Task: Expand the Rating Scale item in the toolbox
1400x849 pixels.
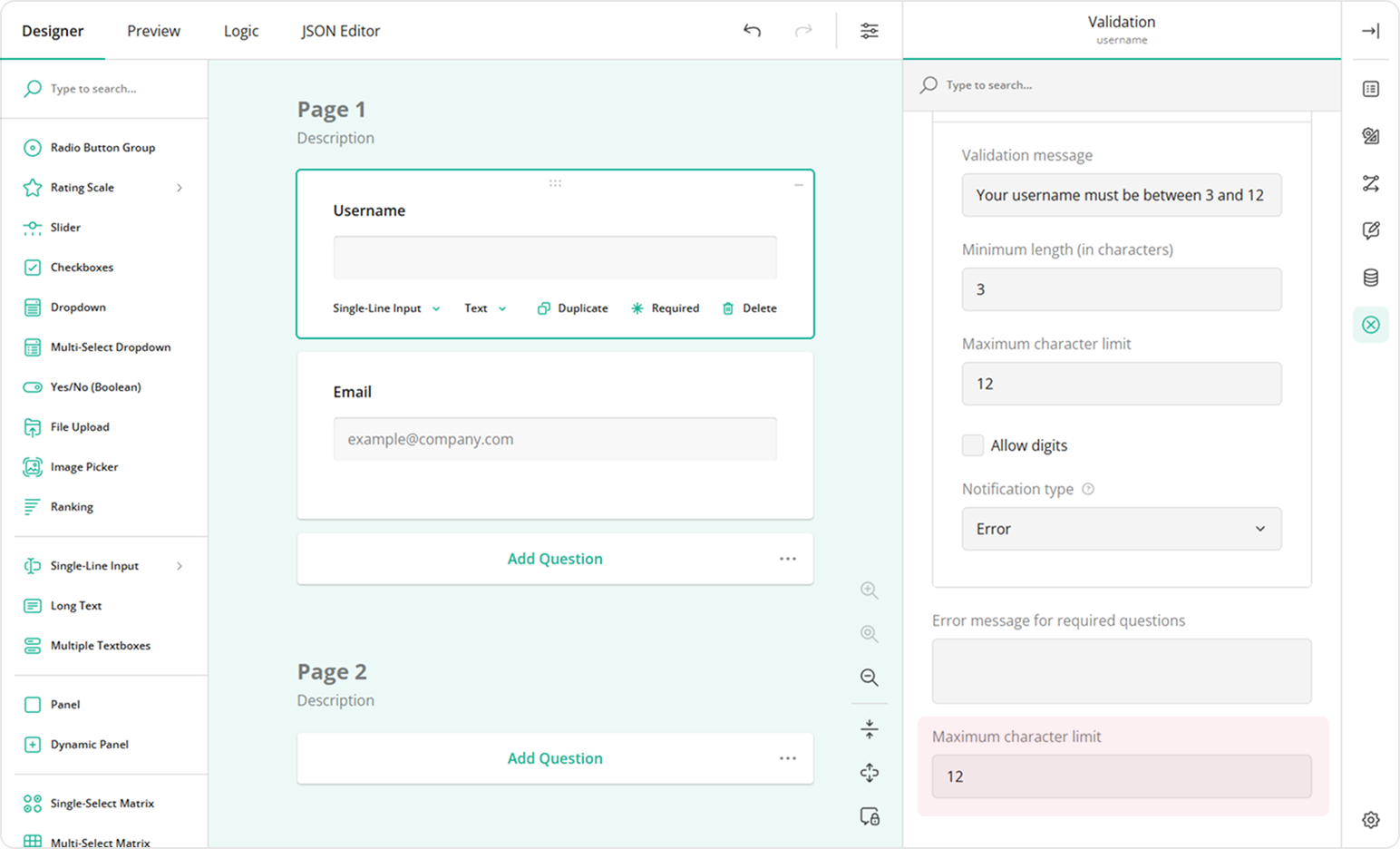Action: coord(180,187)
